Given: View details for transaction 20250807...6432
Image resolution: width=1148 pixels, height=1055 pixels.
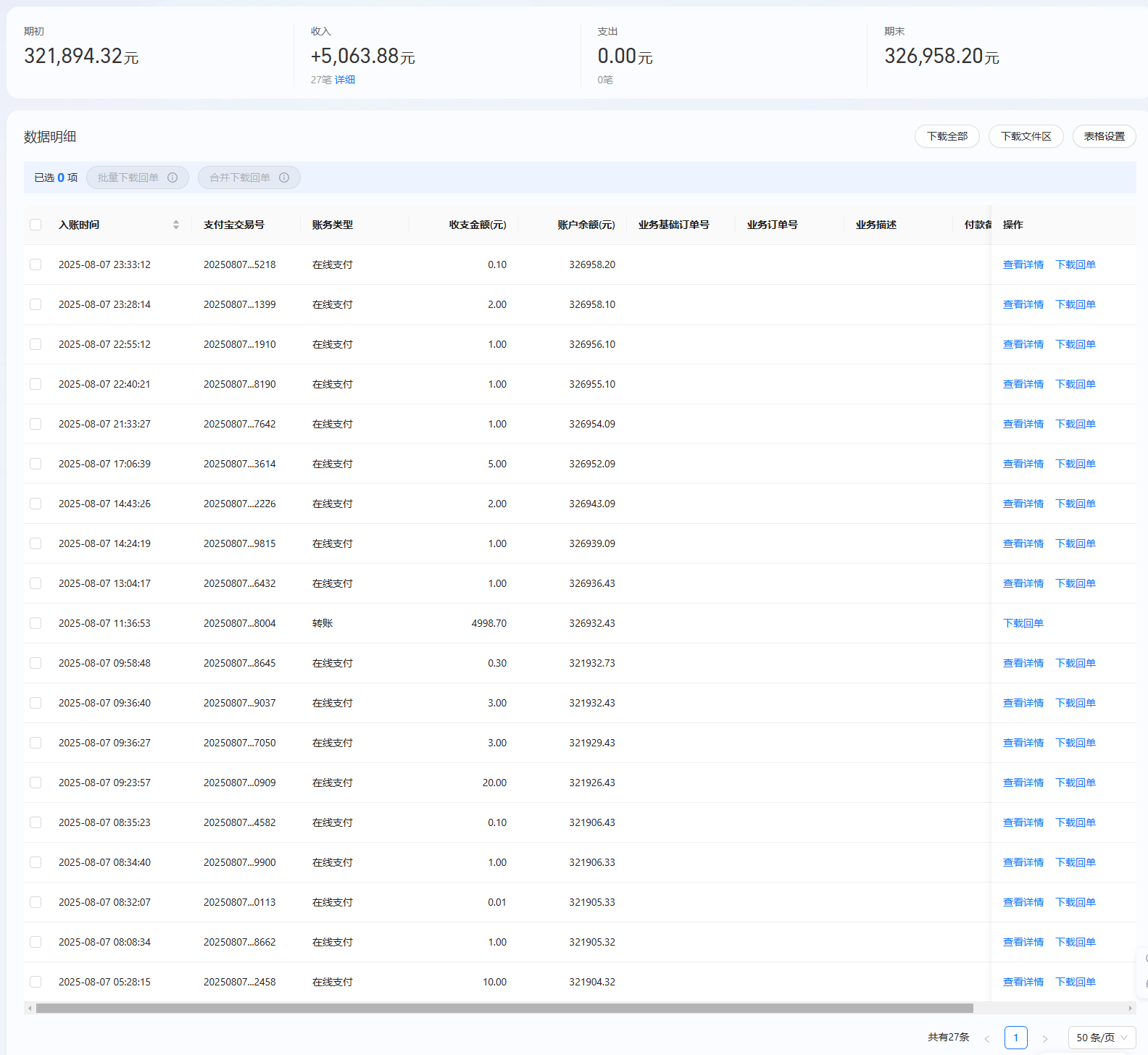Looking at the screenshot, I should click(x=1023, y=583).
